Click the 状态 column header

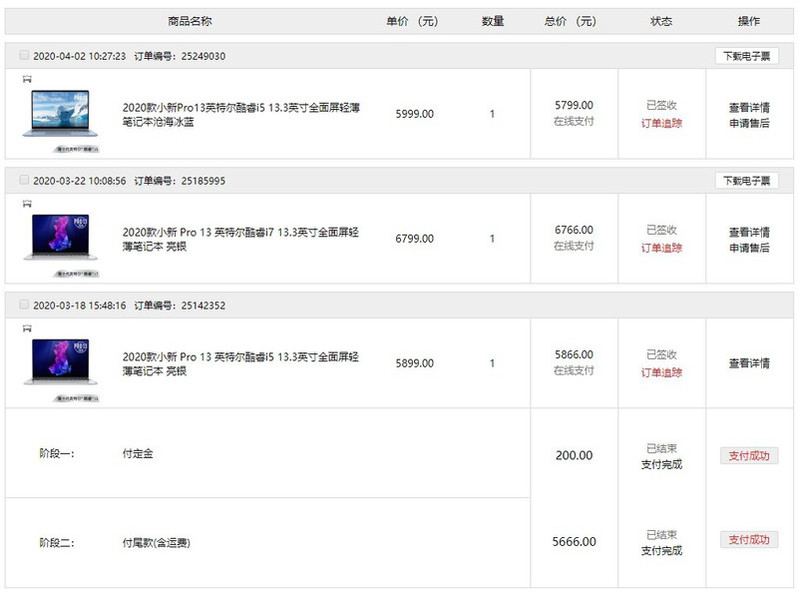click(661, 21)
